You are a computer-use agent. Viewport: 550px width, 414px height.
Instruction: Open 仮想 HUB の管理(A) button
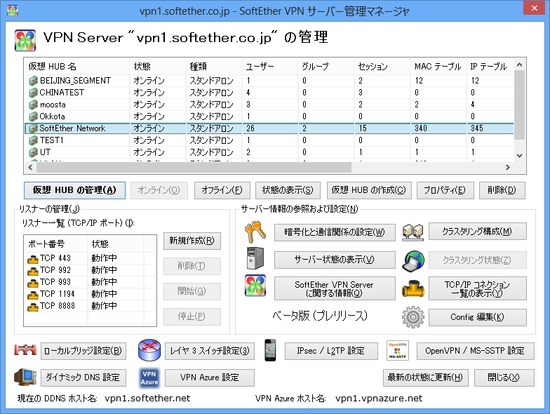click(x=74, y=190)
